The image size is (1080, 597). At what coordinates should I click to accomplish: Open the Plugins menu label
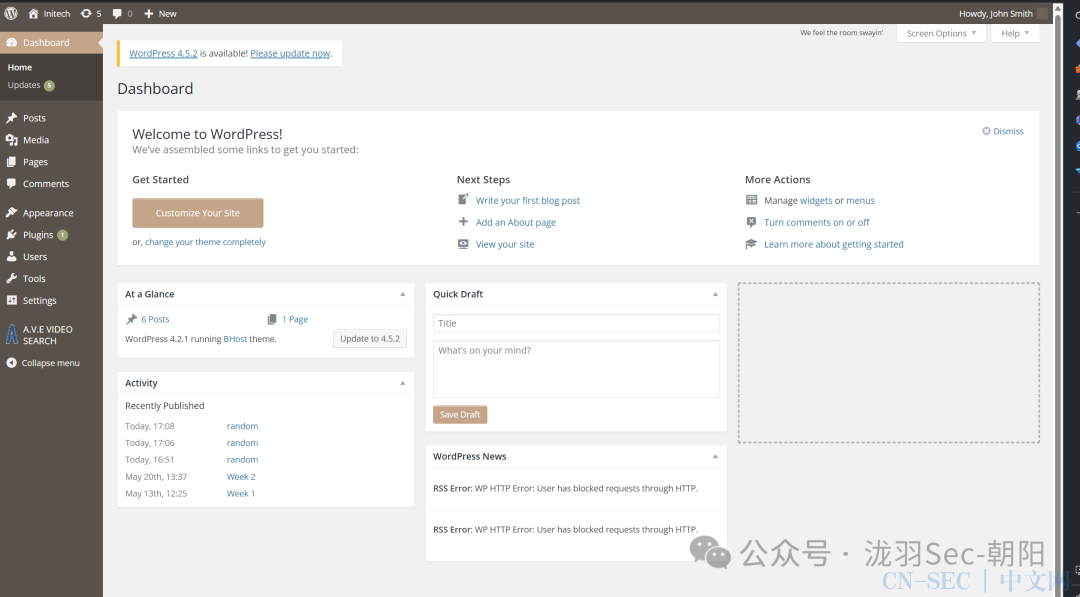click(x=38, y=235)
